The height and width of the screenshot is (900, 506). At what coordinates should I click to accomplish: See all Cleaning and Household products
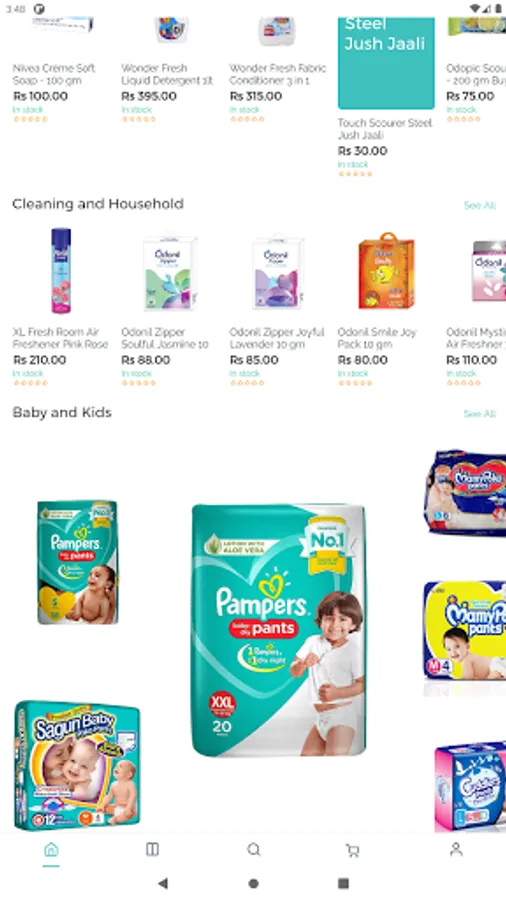click(480, 205)
